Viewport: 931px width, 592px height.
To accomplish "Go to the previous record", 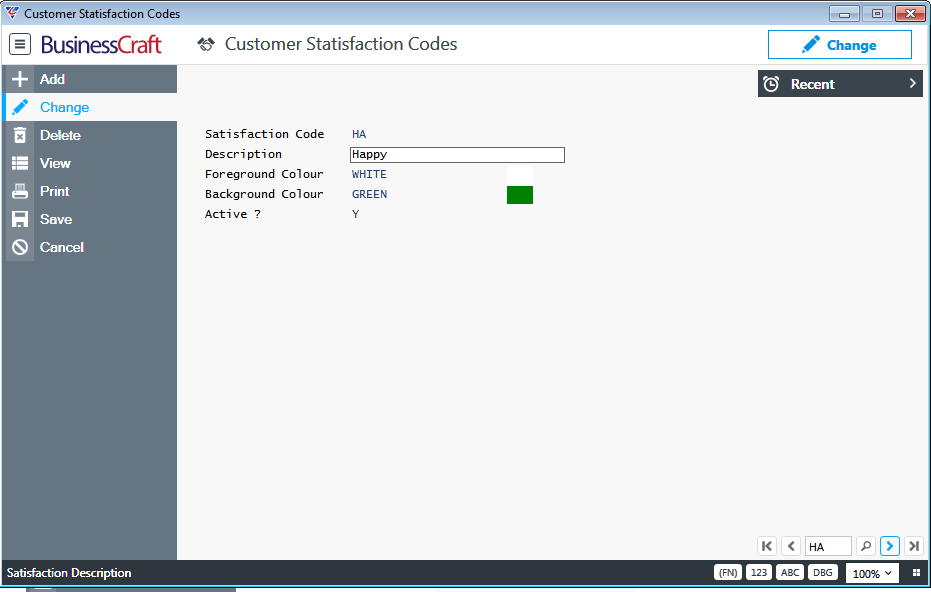I will tap(791, 546).
